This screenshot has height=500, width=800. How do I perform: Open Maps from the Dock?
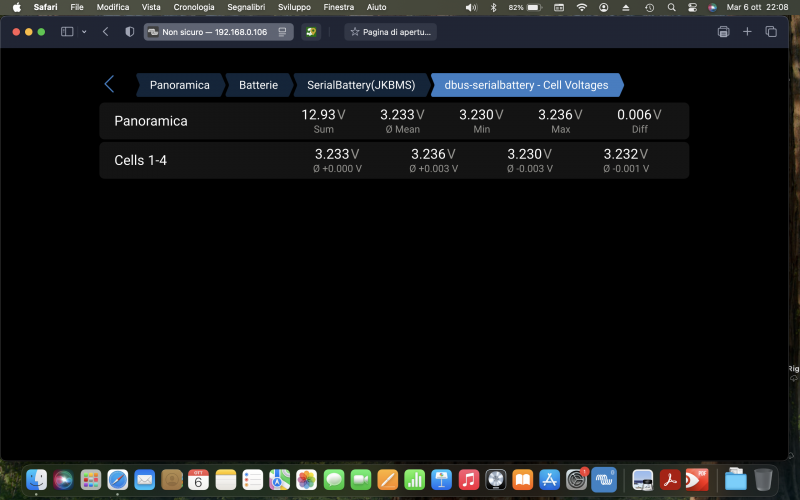tap(280, 480)
